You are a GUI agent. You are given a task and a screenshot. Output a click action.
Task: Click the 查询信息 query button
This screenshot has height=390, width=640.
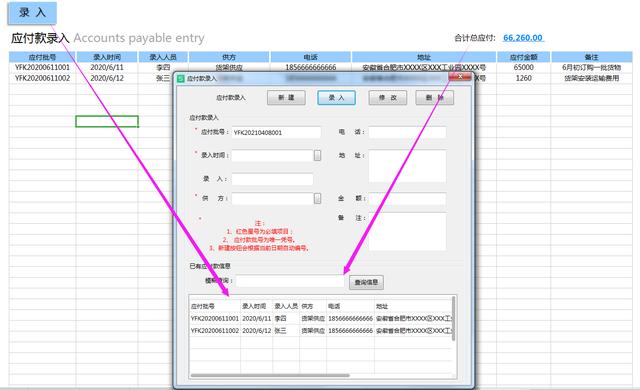click(x=366, y=282)
